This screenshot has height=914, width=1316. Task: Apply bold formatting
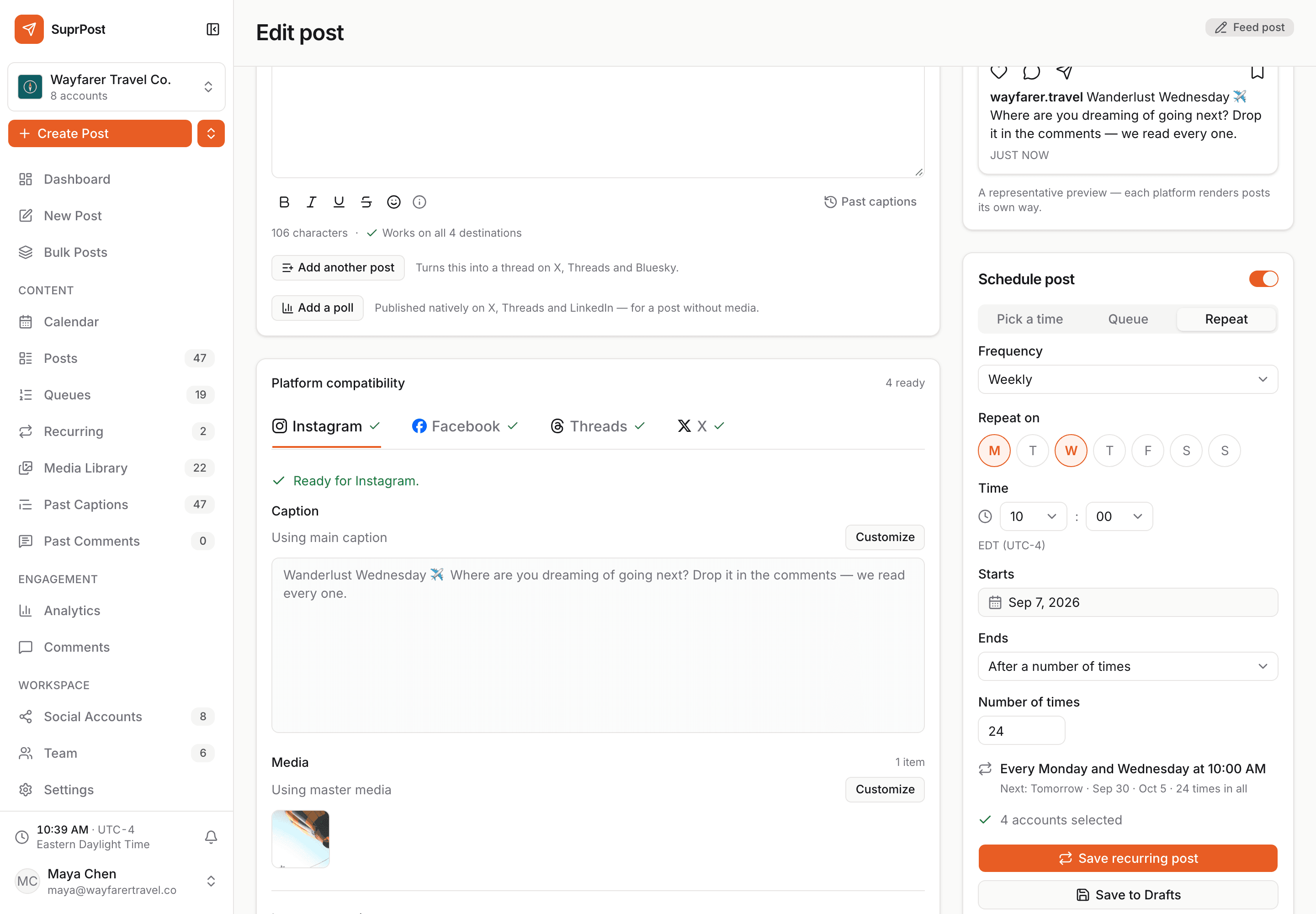coord(284,202)
